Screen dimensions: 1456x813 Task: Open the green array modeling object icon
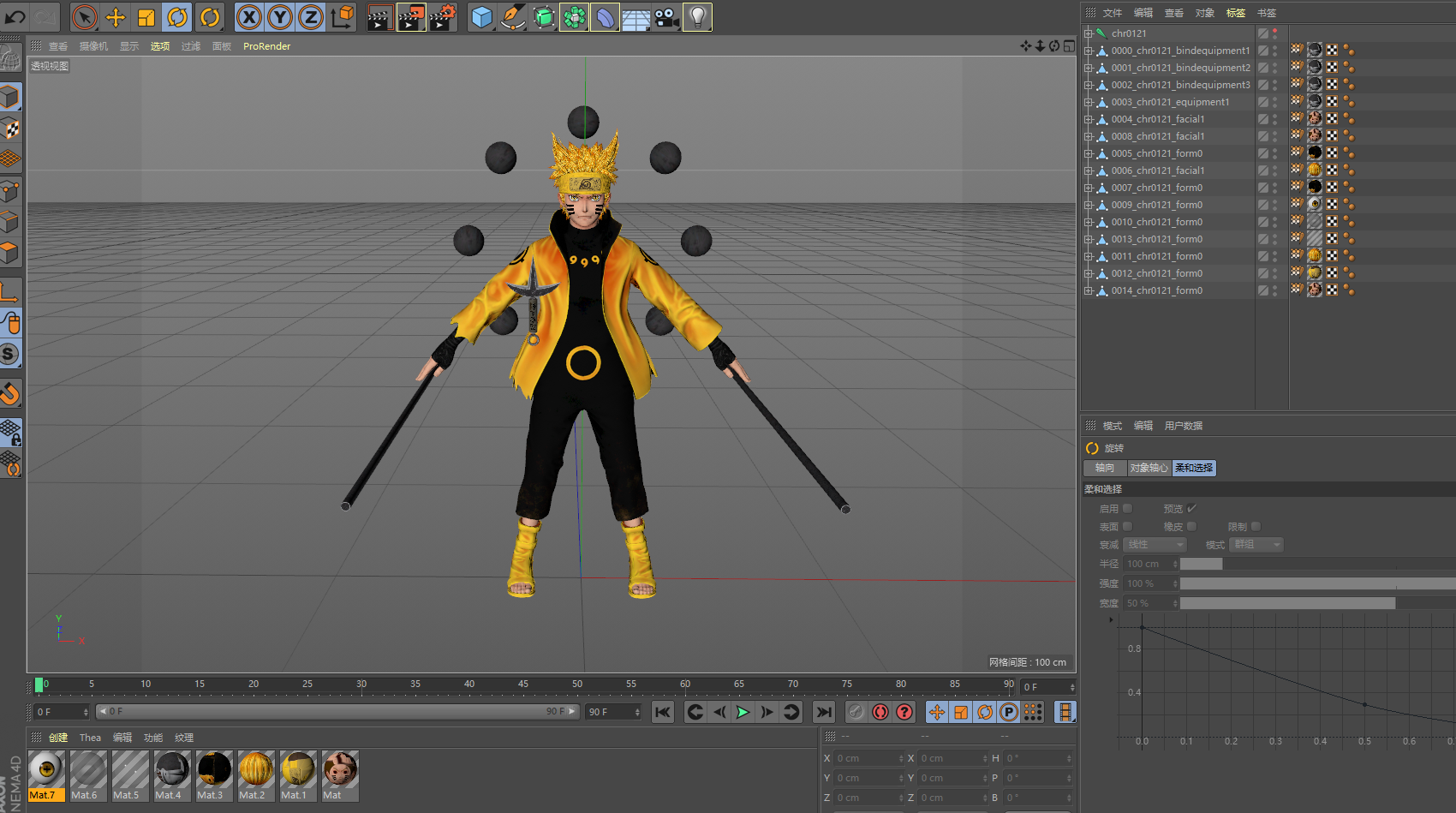[x=575, y=17]
